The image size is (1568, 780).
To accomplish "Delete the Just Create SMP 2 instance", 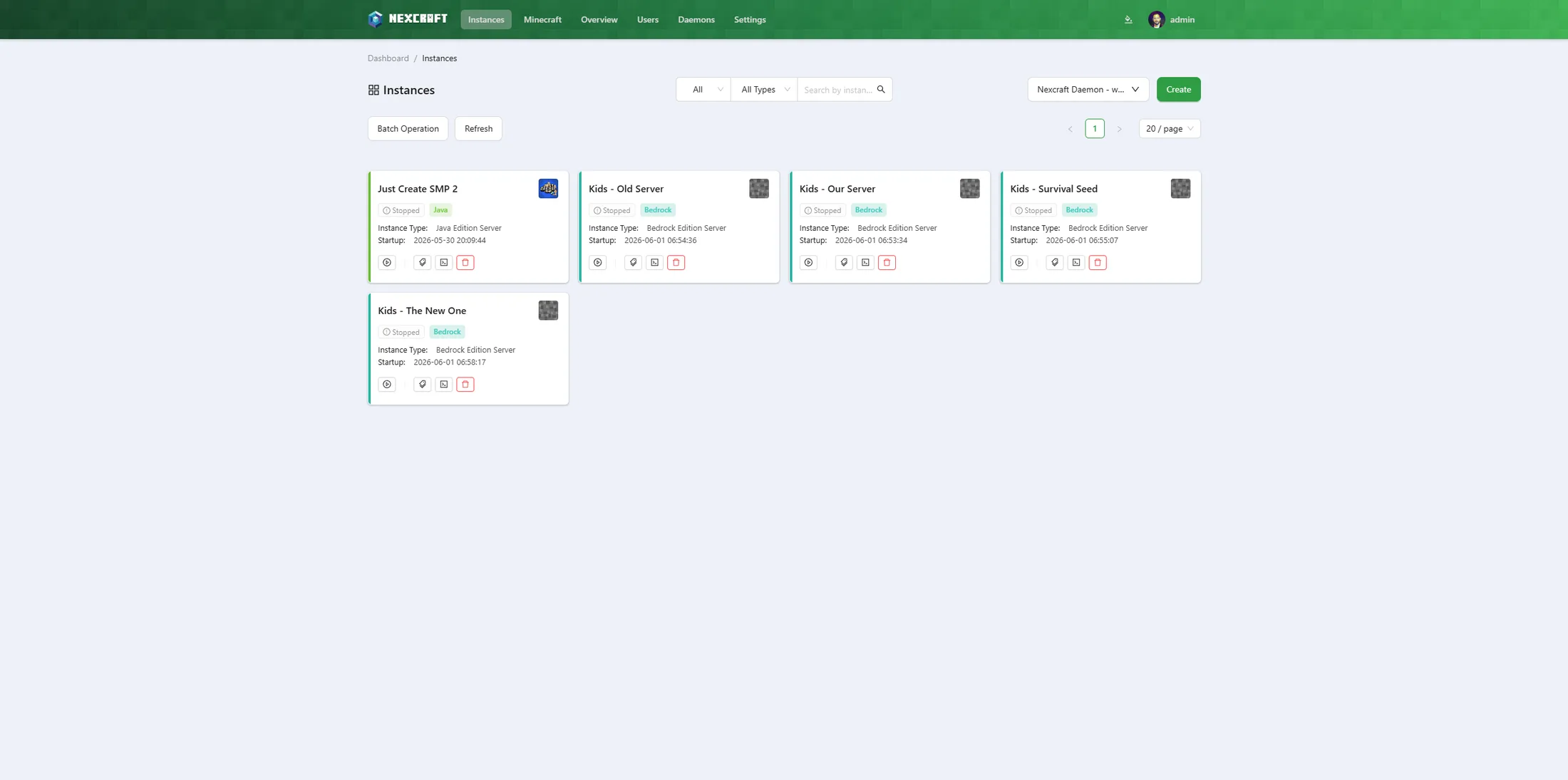I will [x=465, y=262].
